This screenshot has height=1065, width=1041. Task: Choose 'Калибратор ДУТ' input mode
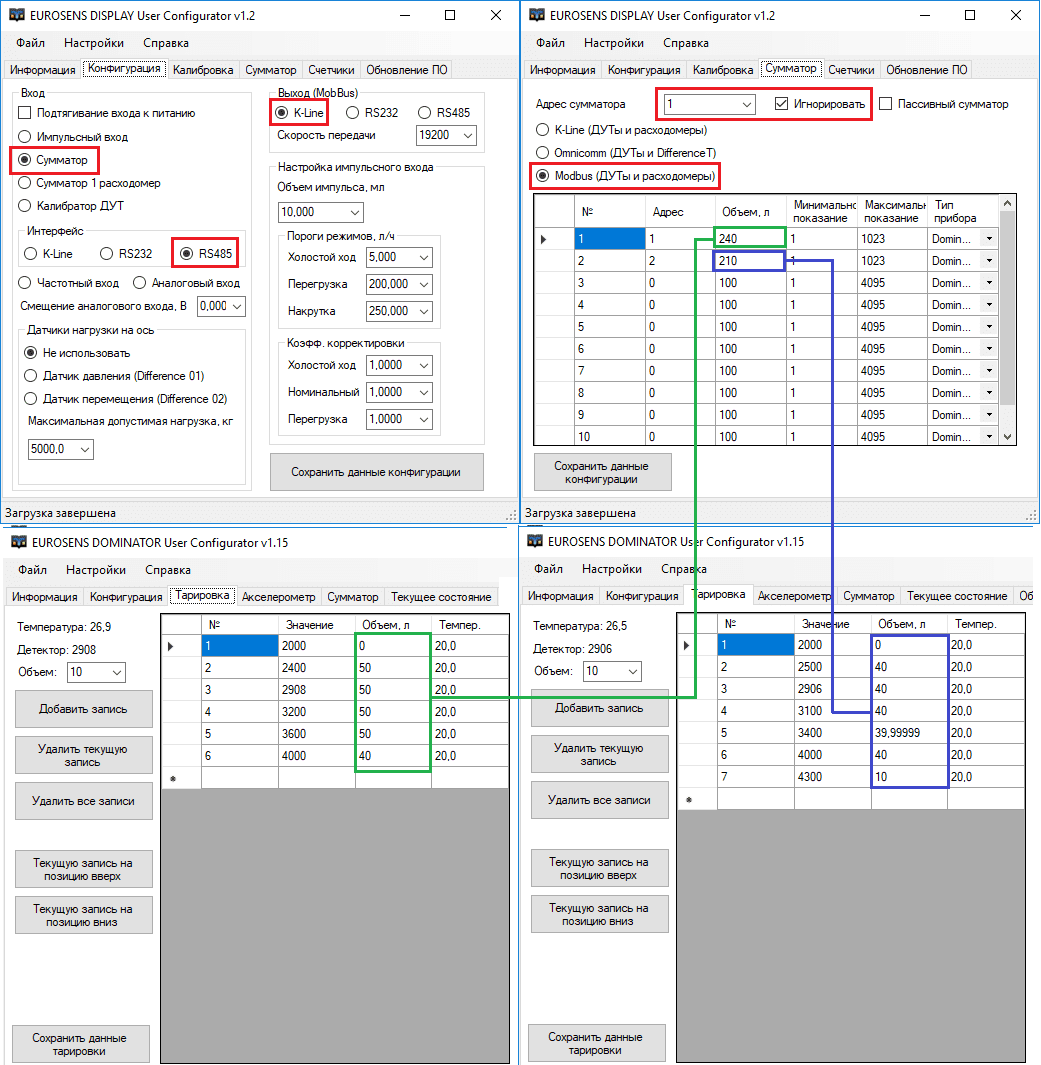click(x=24, y=206)
